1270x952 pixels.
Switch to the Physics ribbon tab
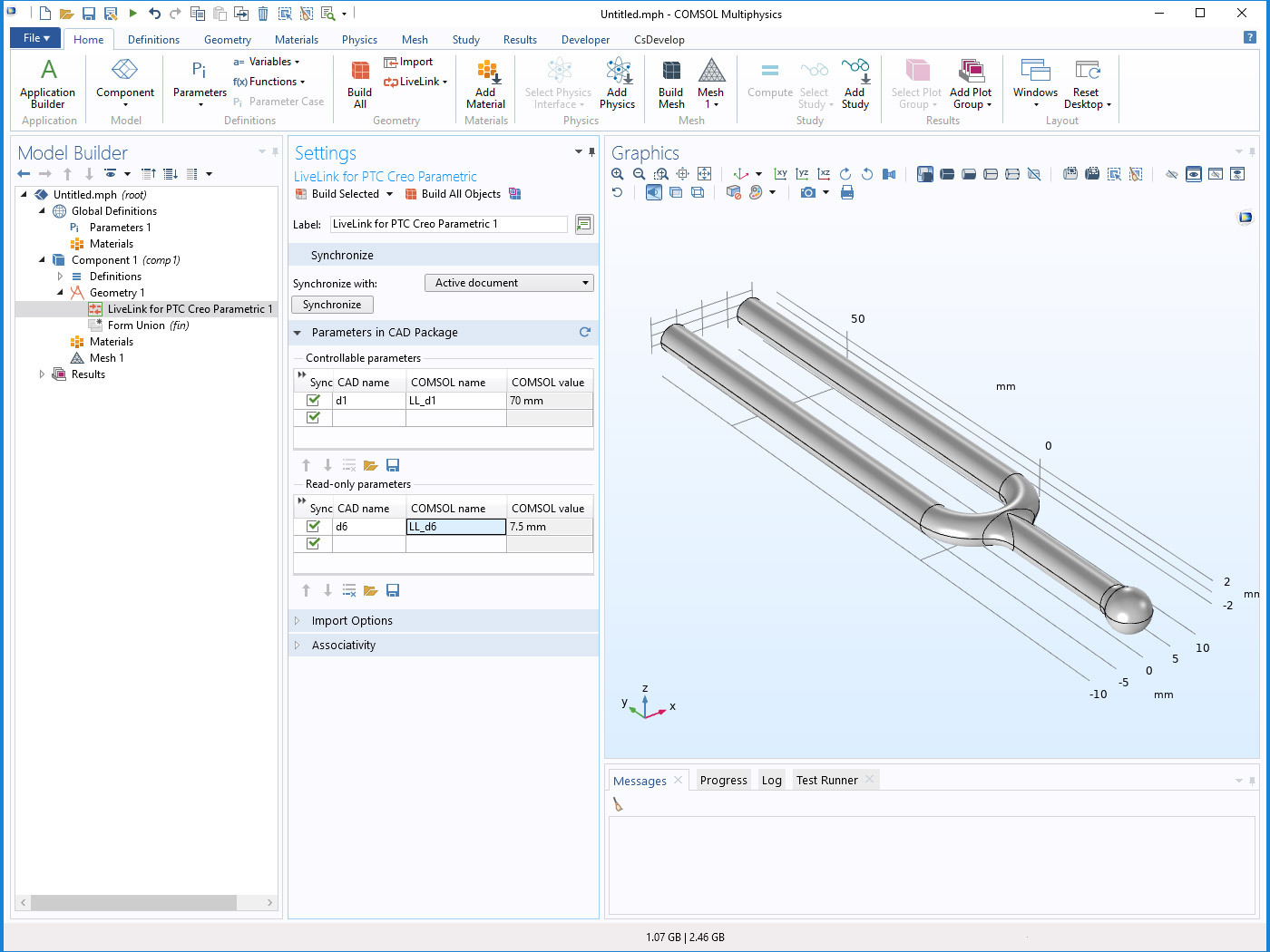click(359, 39)
